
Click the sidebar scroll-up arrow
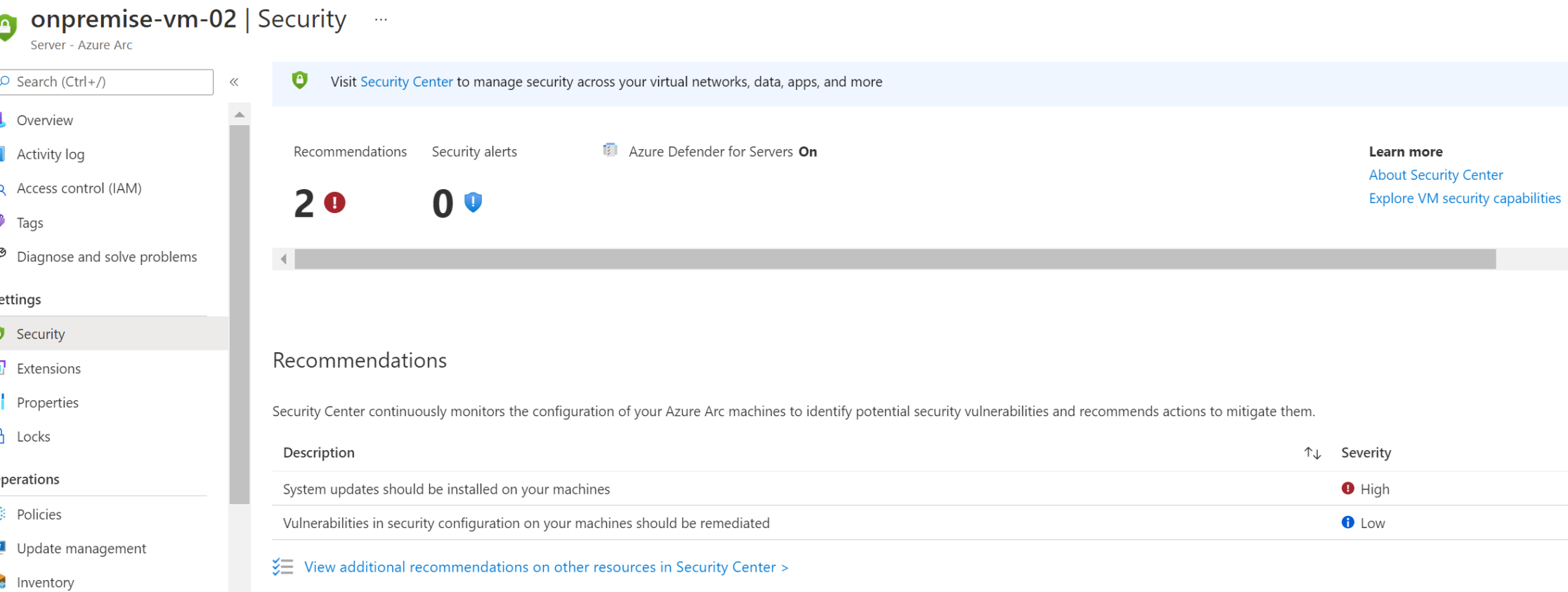point(240,114)
